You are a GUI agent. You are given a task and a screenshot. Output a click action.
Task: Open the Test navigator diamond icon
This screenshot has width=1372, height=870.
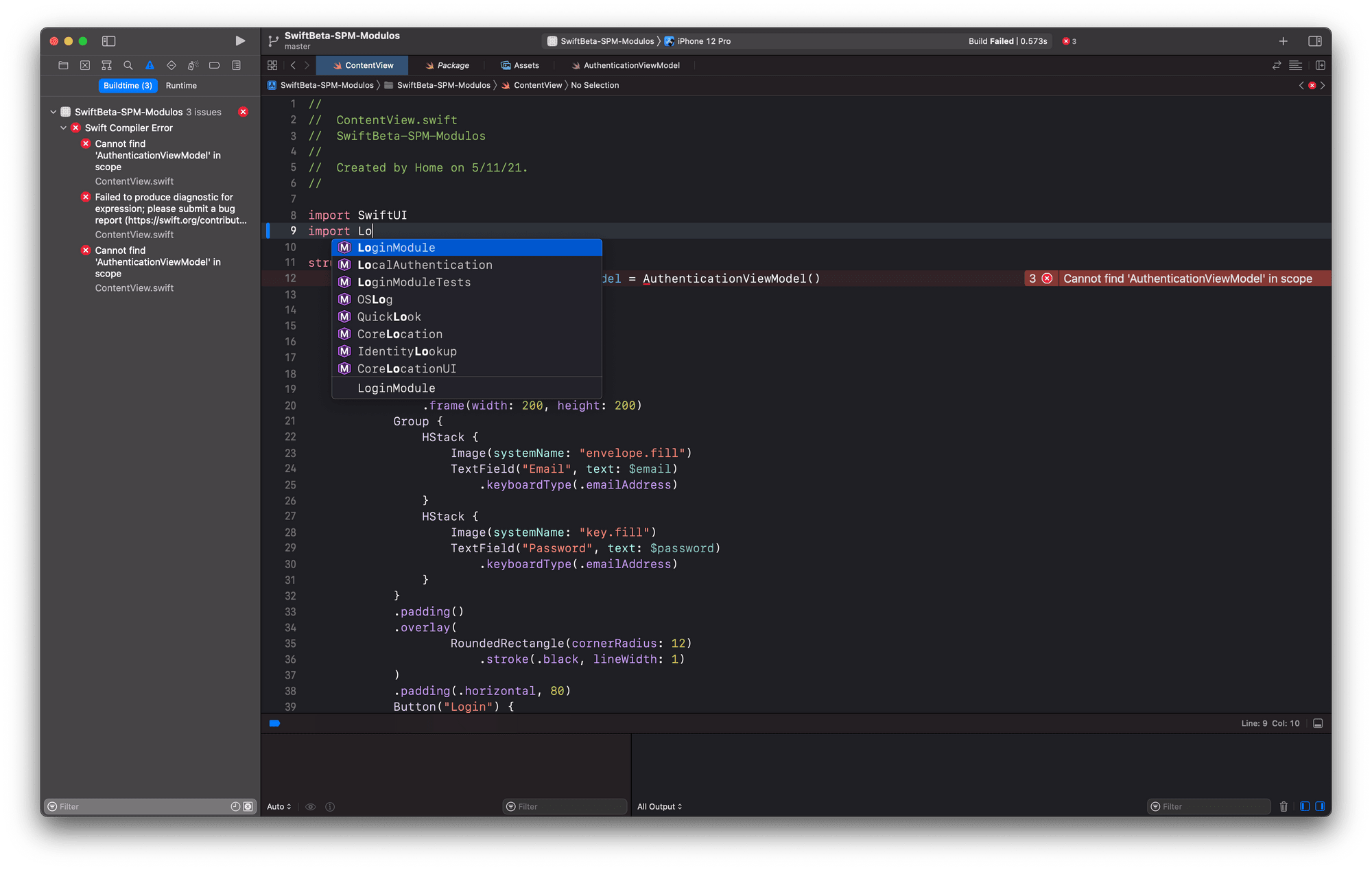[171, 65]
